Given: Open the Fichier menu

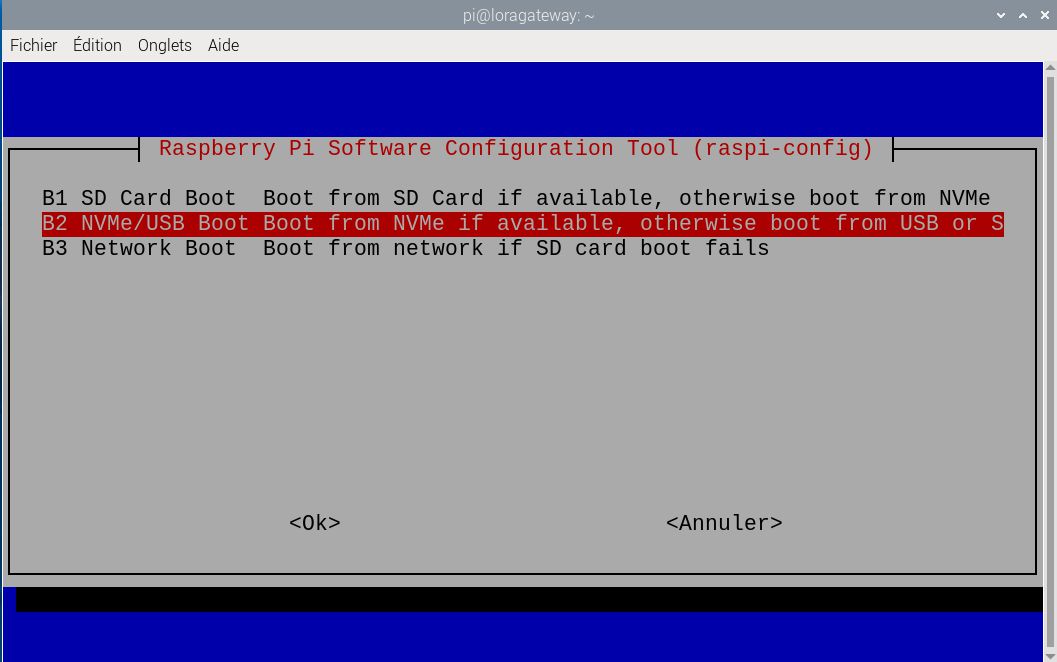Looking at the screenshot, I should pyautogui.click(x=34, y=45).
